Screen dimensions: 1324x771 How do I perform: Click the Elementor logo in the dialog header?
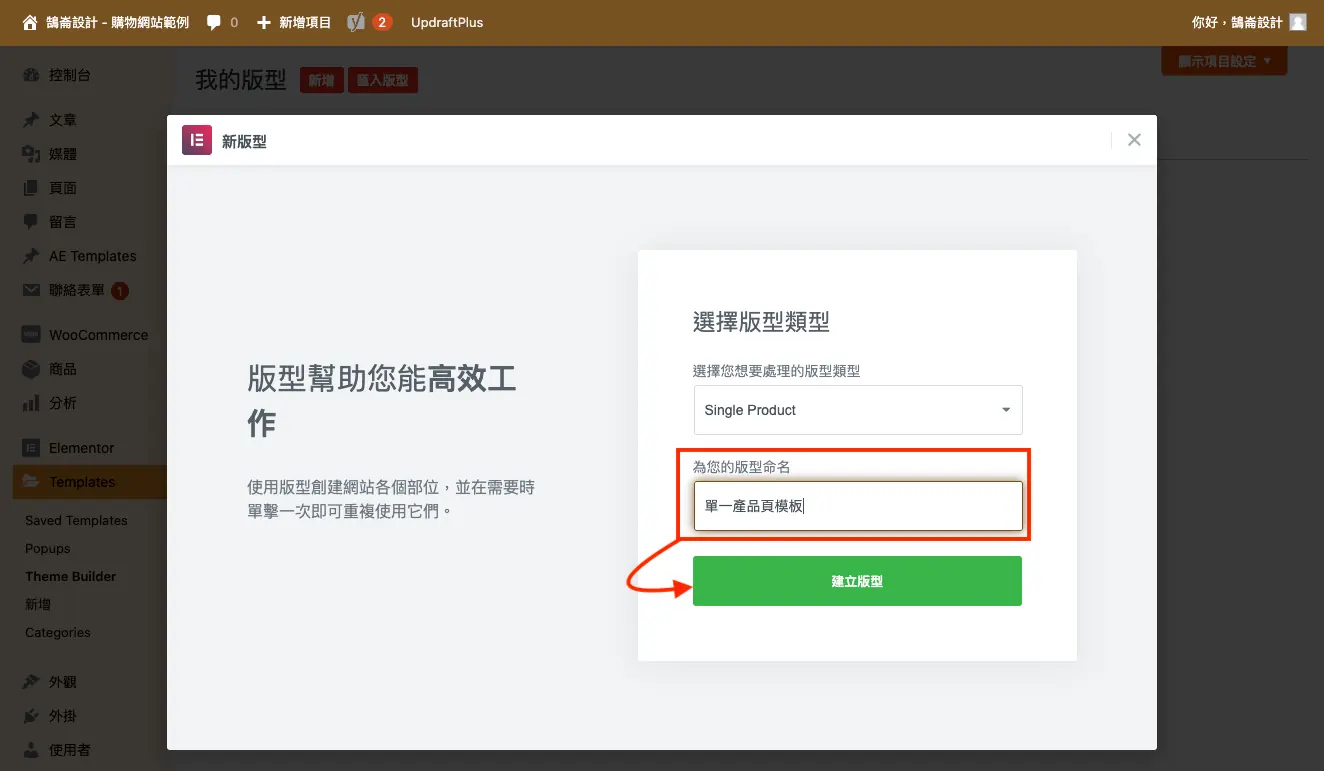pyautogui.click(x=197, y=140)
